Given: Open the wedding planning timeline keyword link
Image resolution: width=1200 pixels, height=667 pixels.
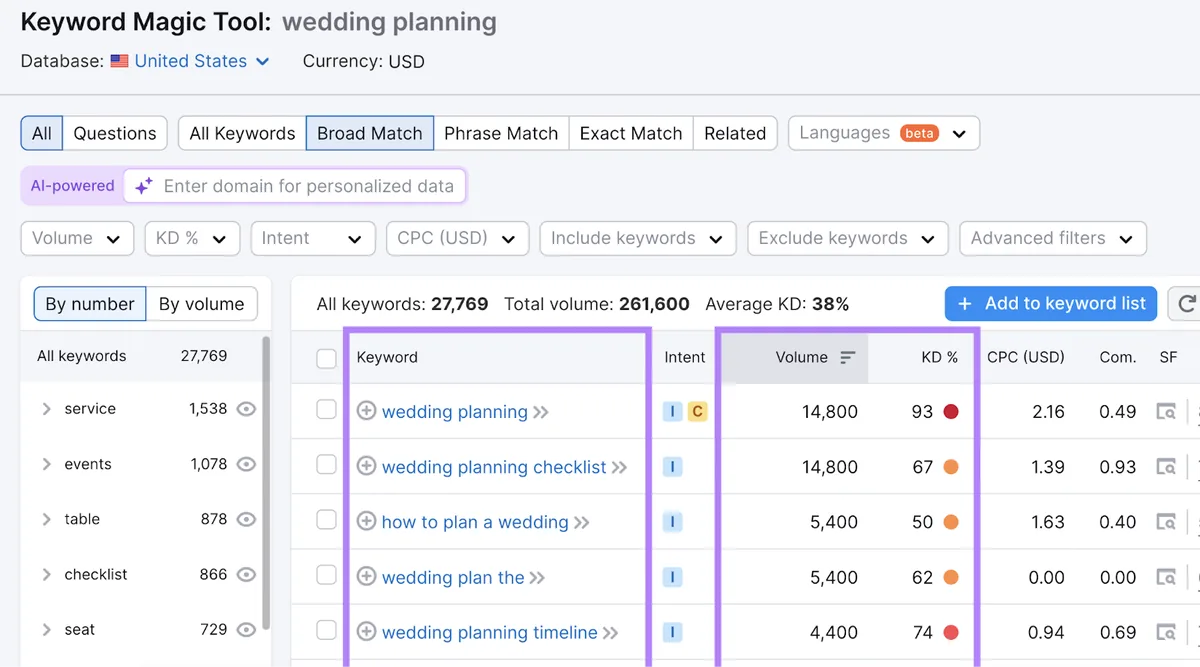Looking at the screenshot, I should pos(490,632).
